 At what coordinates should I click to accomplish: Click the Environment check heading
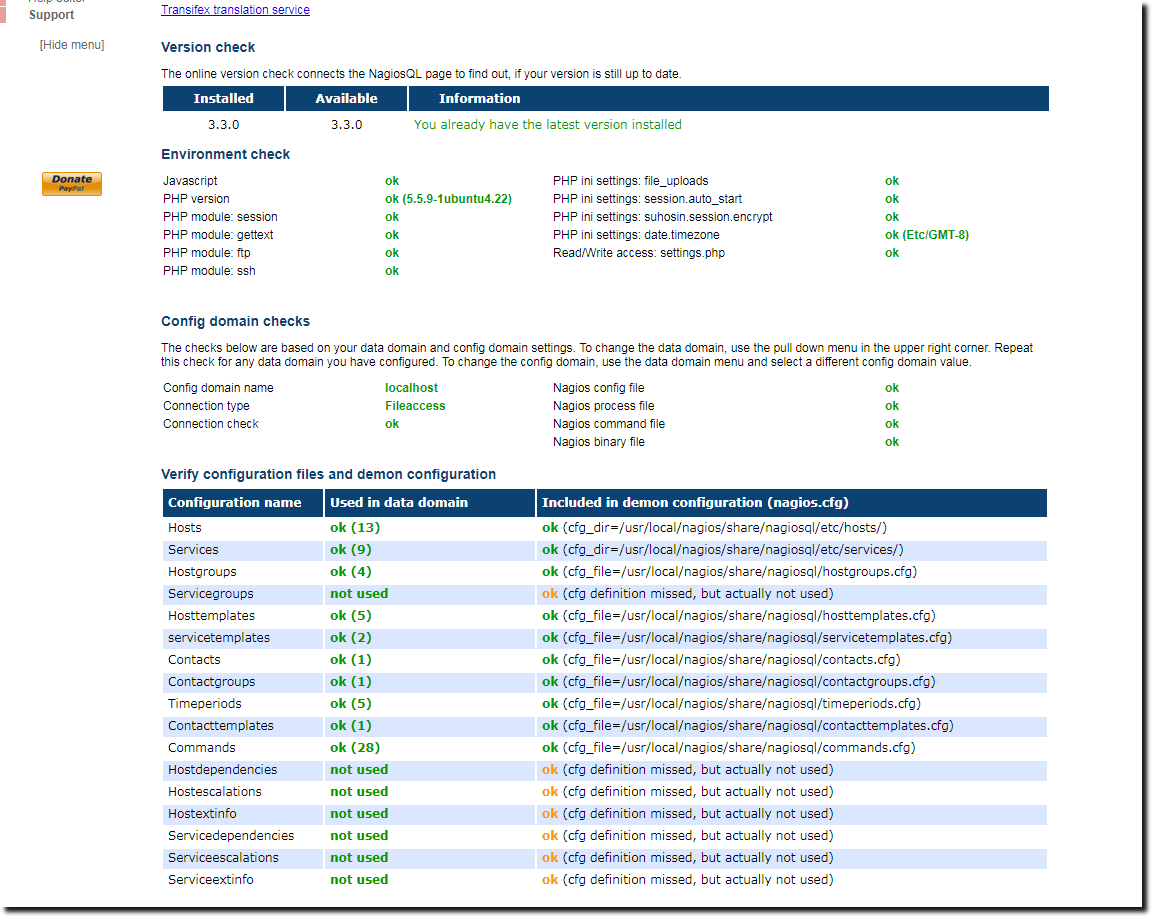coord(226,154)
